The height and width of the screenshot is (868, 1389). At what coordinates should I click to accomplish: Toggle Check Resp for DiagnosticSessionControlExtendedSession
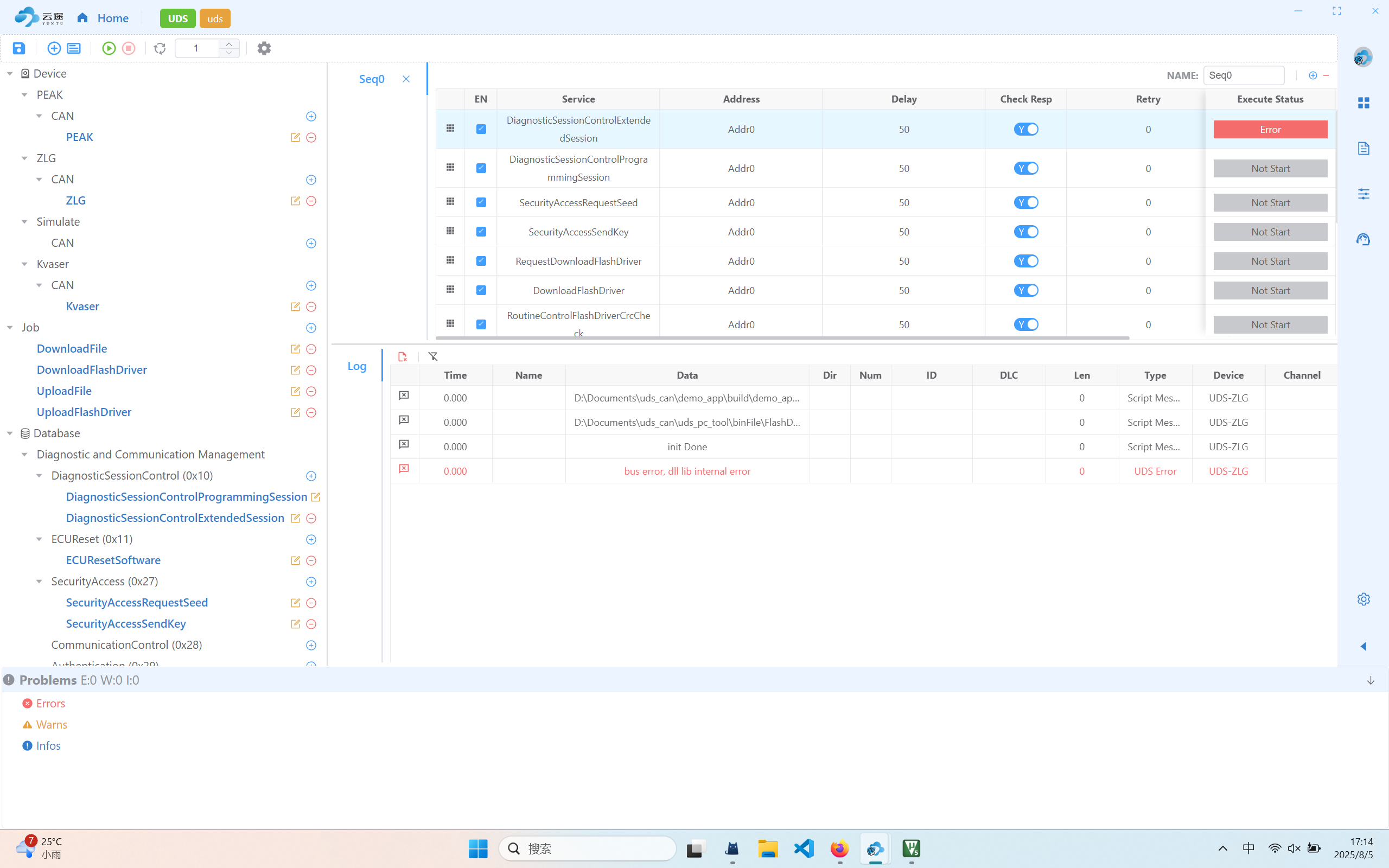coord(1025,129)
